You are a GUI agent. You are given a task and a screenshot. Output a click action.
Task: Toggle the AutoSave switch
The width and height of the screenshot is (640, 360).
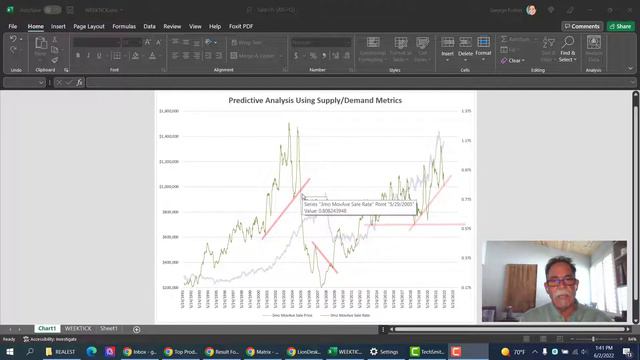(52, 10)
